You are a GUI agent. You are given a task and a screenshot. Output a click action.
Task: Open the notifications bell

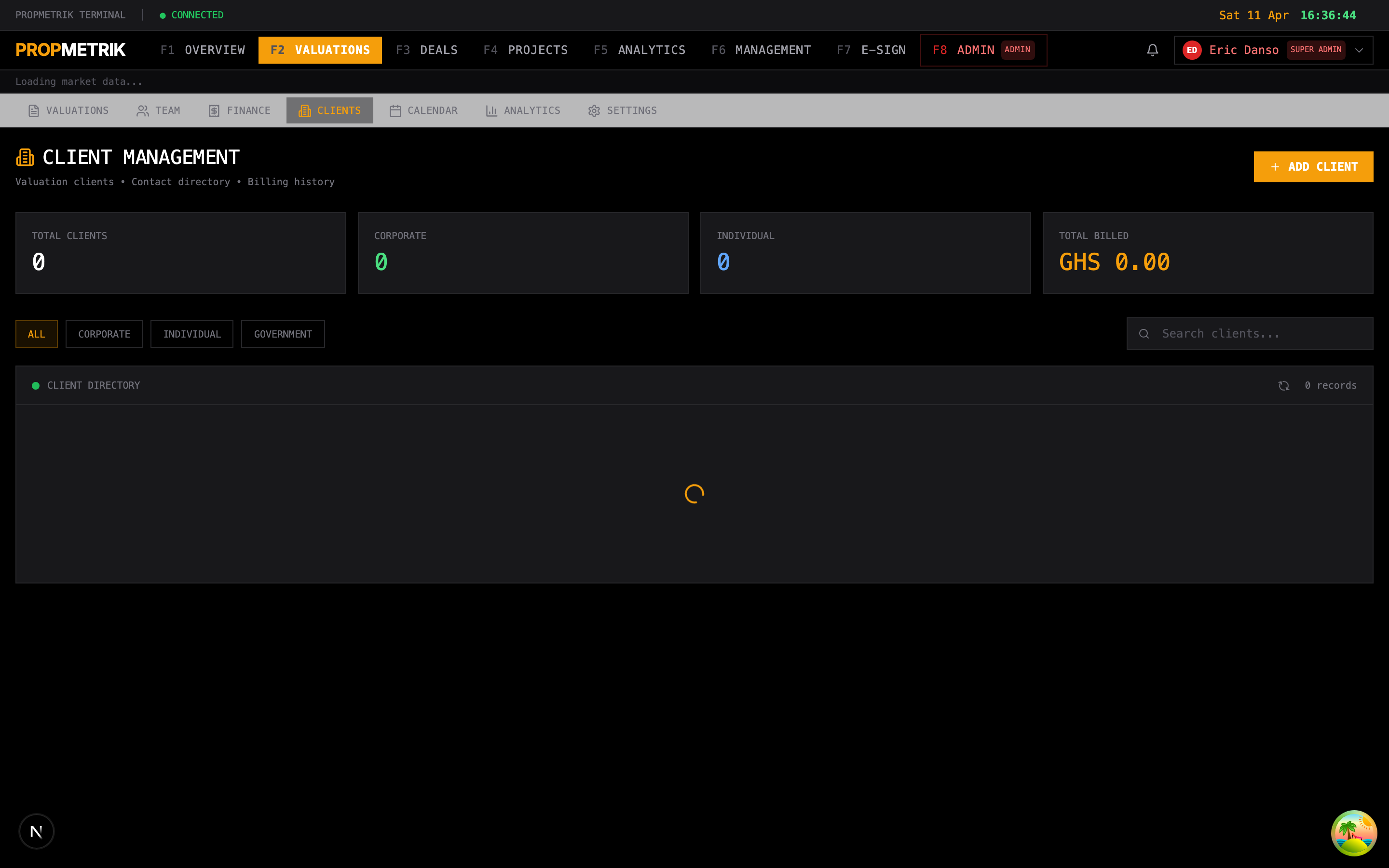pos(1152,50)
